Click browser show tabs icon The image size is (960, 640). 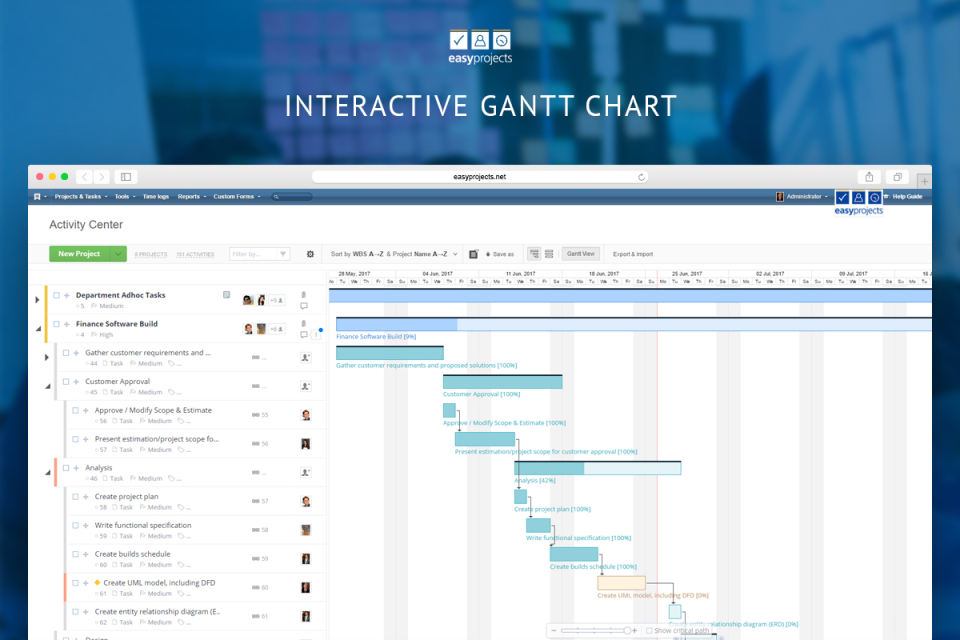point(898,177)
